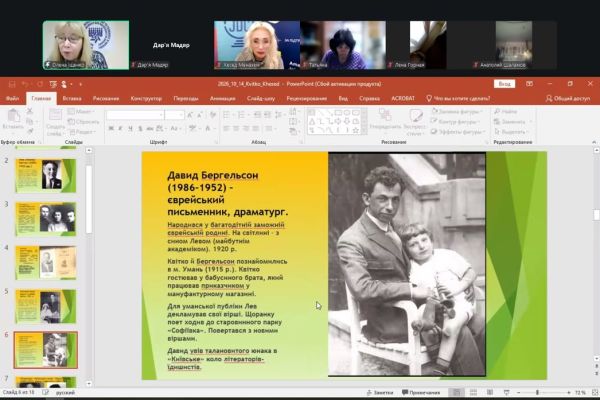
Task: Open Выделить select dropdown
Action: click(x=512, y=132)
